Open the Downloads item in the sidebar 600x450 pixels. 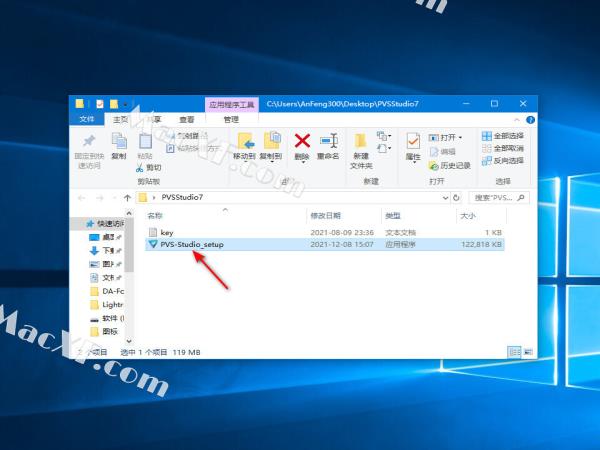(x=105, y=251)
